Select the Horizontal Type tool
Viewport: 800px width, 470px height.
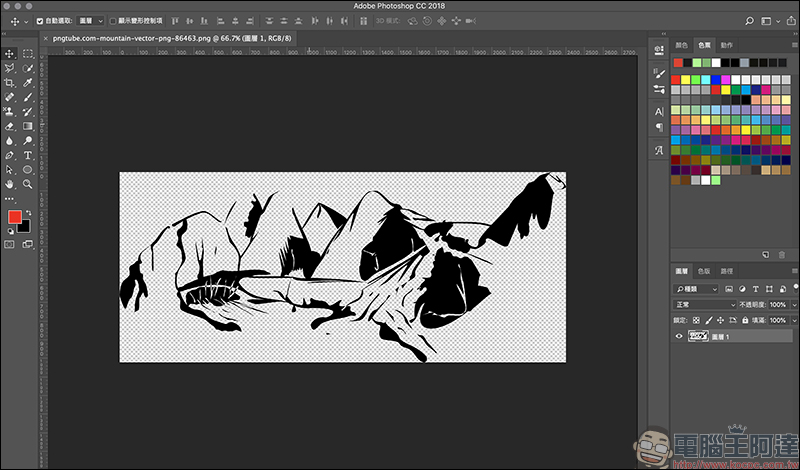[x=28, y=156]
